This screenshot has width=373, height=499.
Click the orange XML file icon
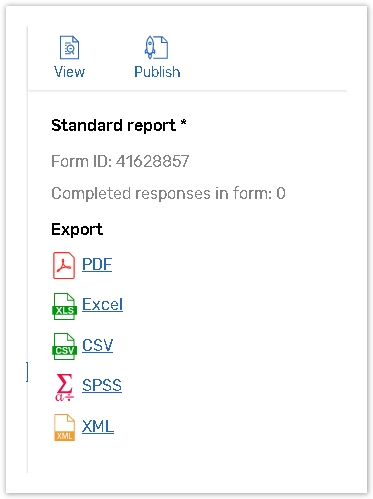(64, 428)
